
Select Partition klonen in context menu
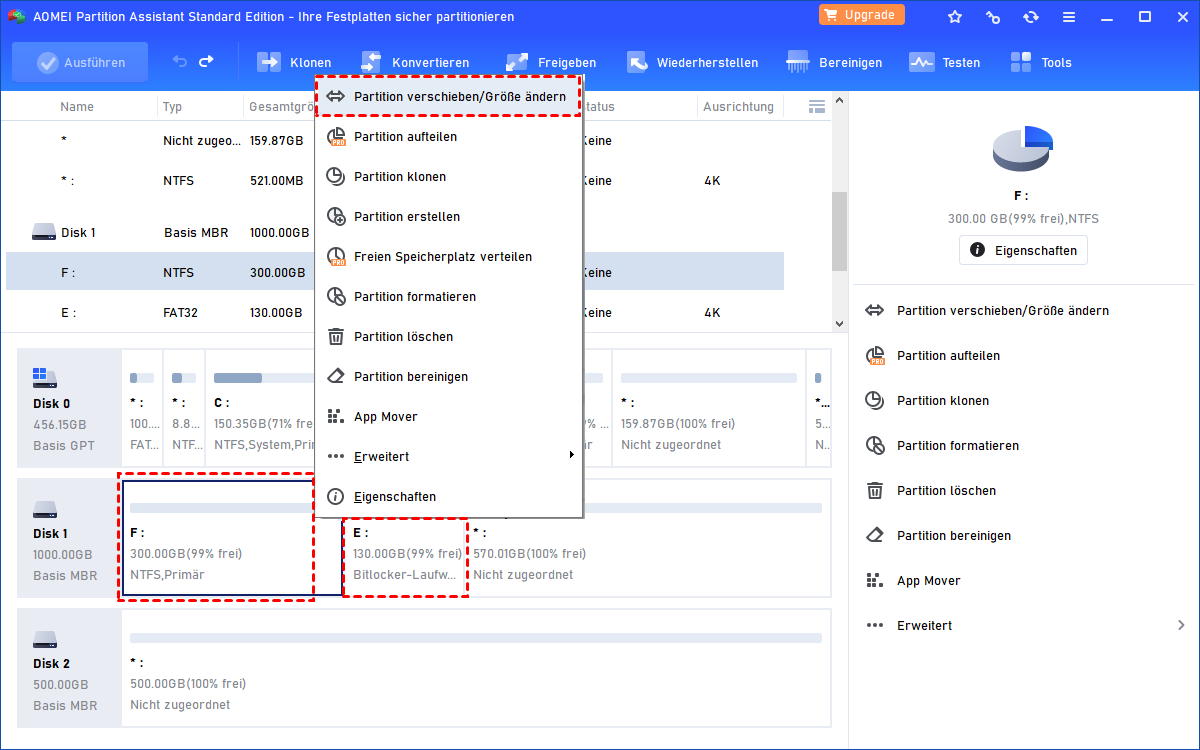coord(448,177)
